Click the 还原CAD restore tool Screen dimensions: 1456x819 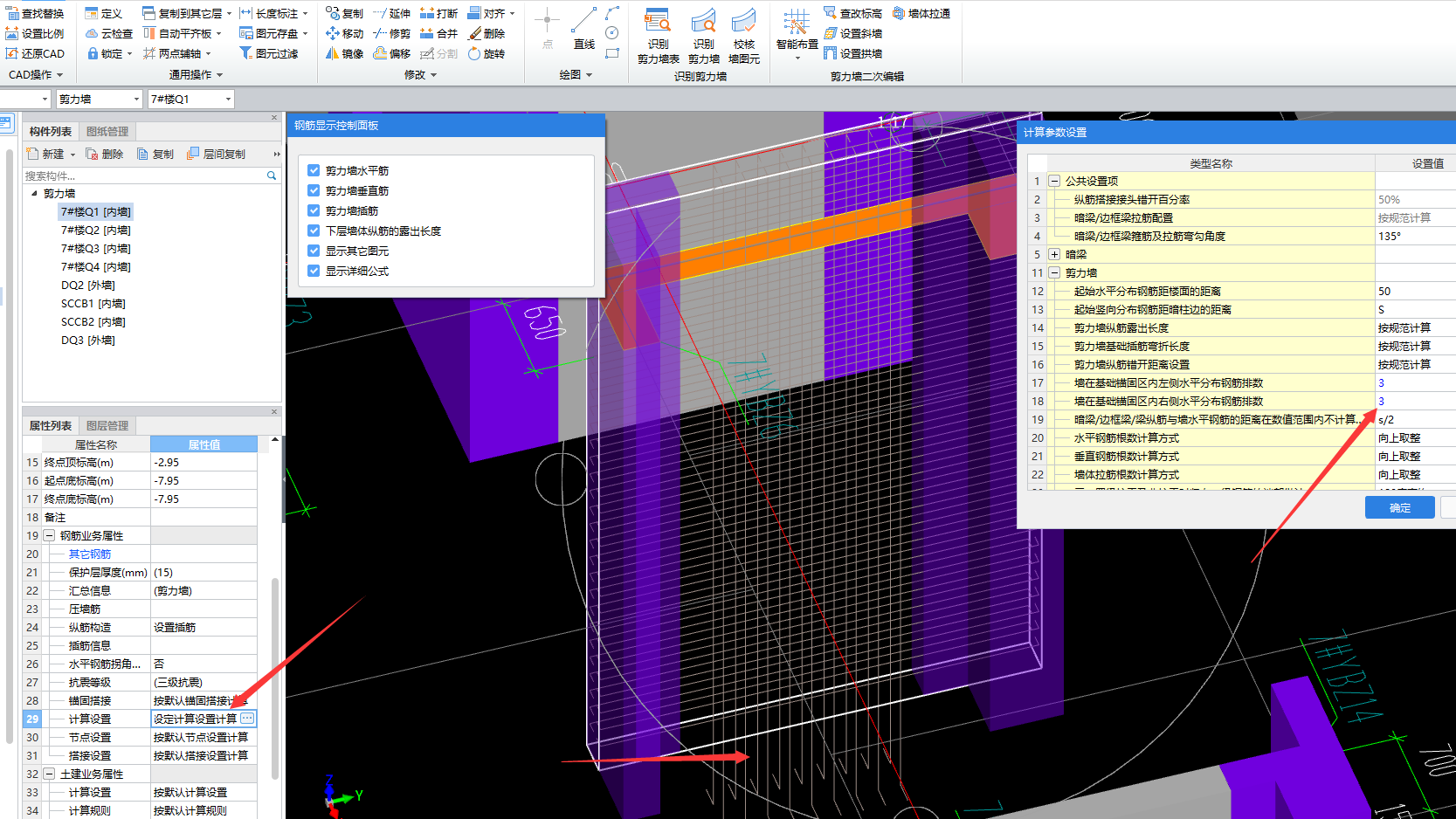35,53
